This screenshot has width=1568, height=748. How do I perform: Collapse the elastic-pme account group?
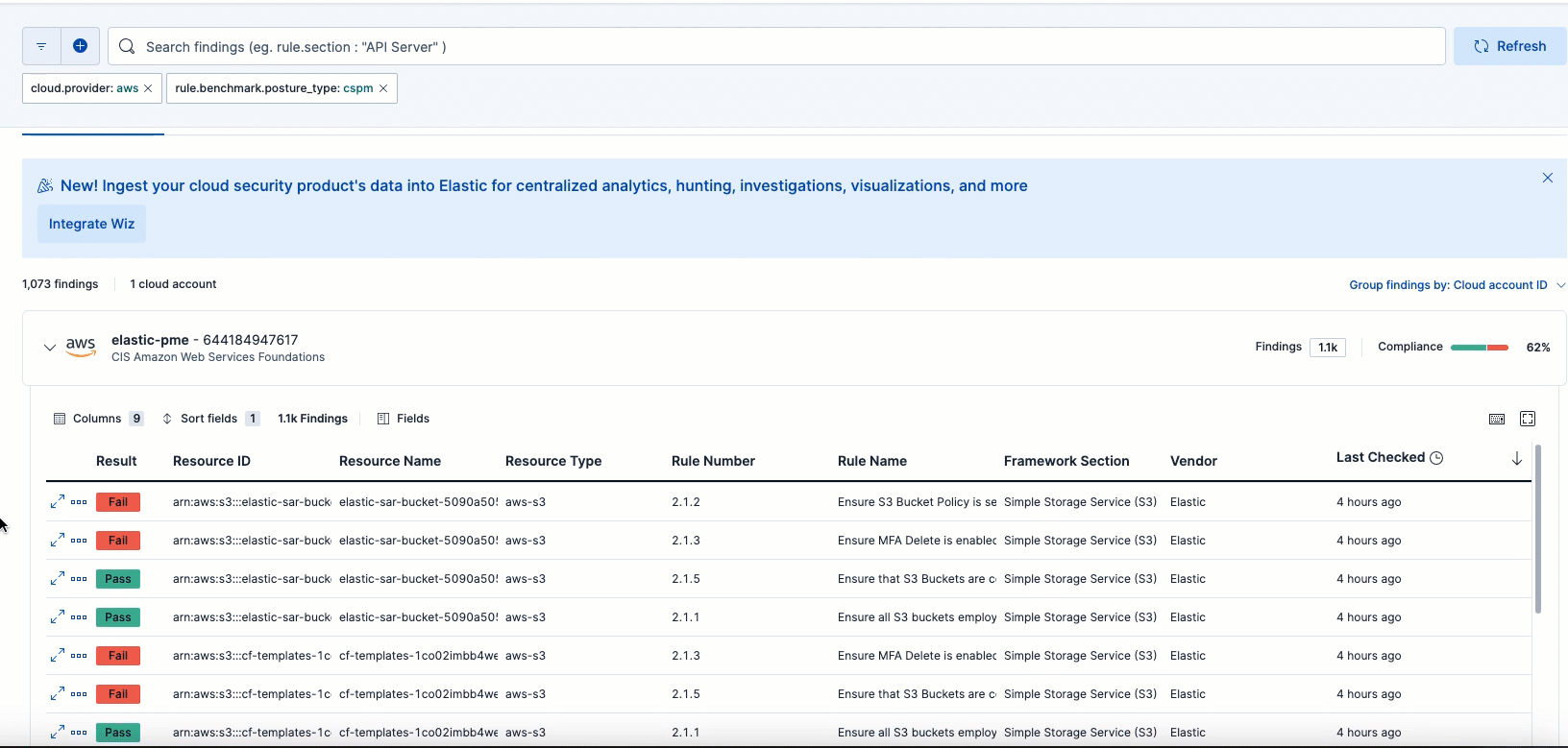click(x=50, y=348)
